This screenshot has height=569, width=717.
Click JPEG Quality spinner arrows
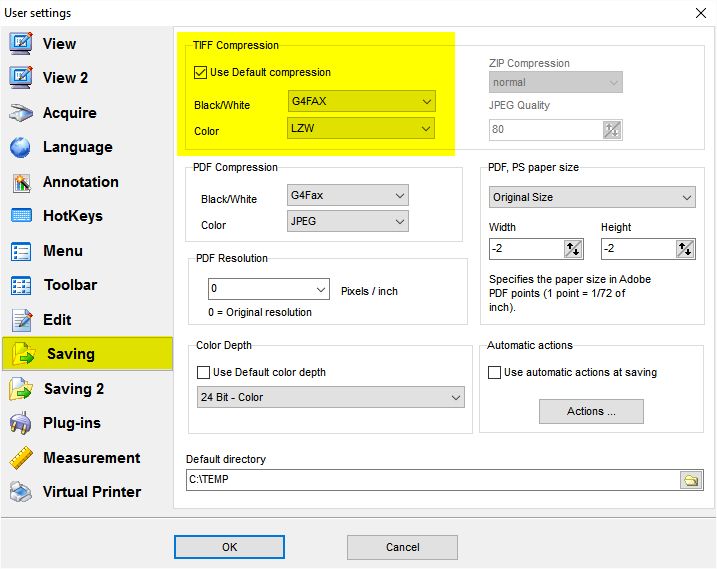[x=612, y=130]
